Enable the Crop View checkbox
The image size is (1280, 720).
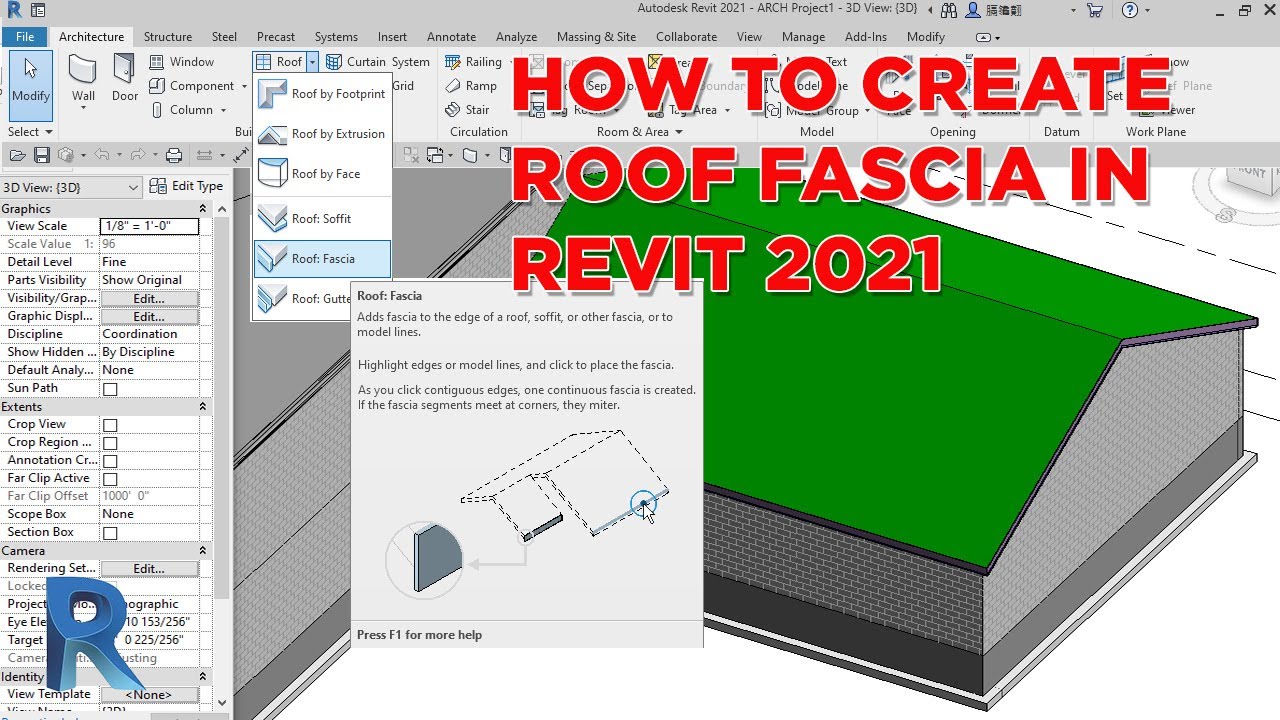click(x=110, y=425)
